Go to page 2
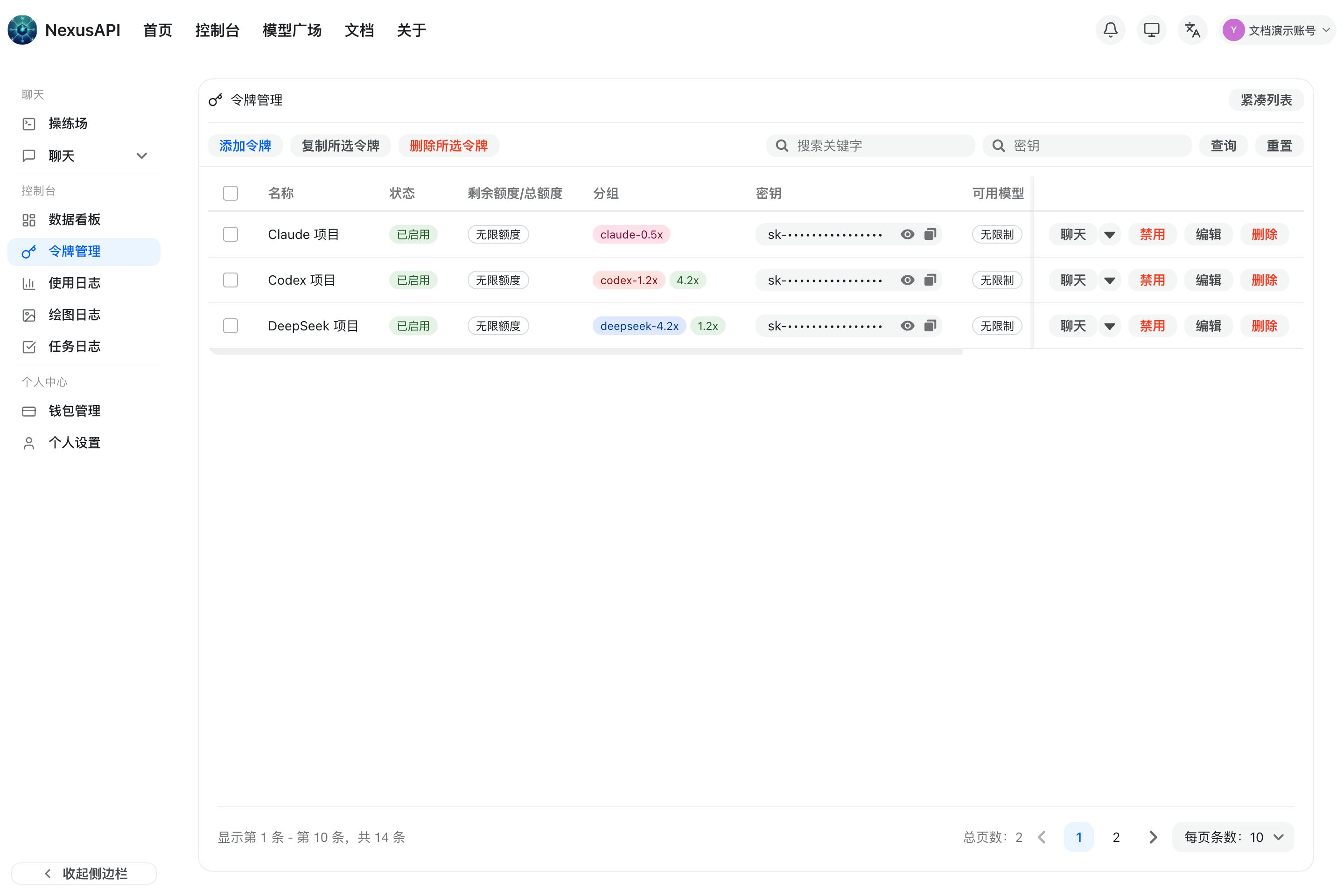This screenshot has height=896, width=1344. click(1116, 837)
